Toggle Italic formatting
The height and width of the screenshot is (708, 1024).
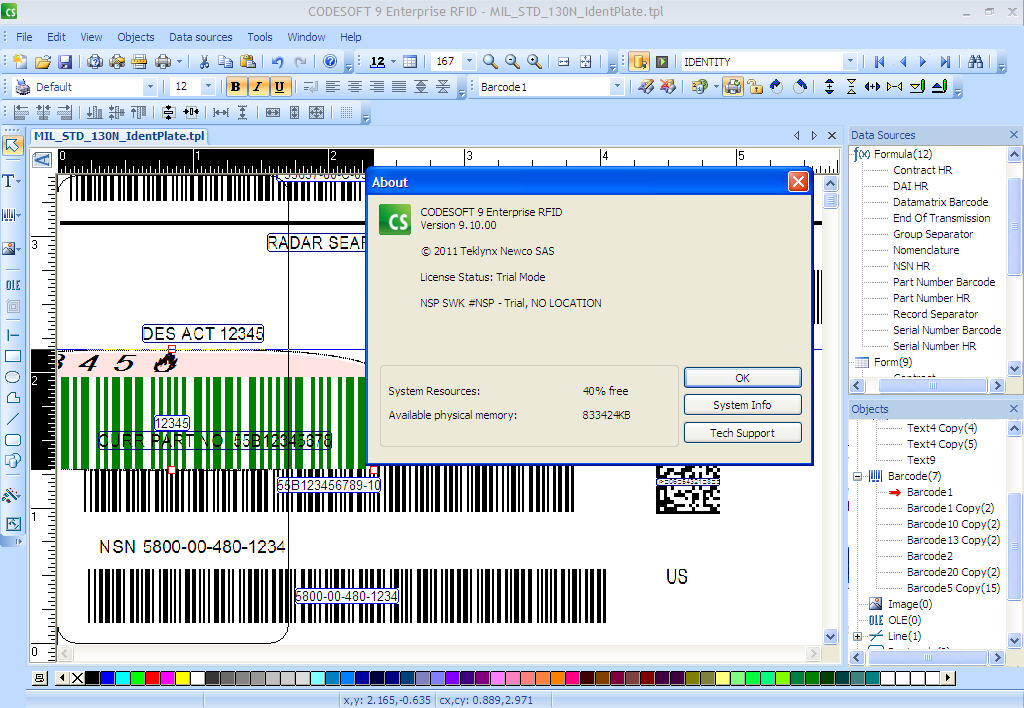(257, 87)
